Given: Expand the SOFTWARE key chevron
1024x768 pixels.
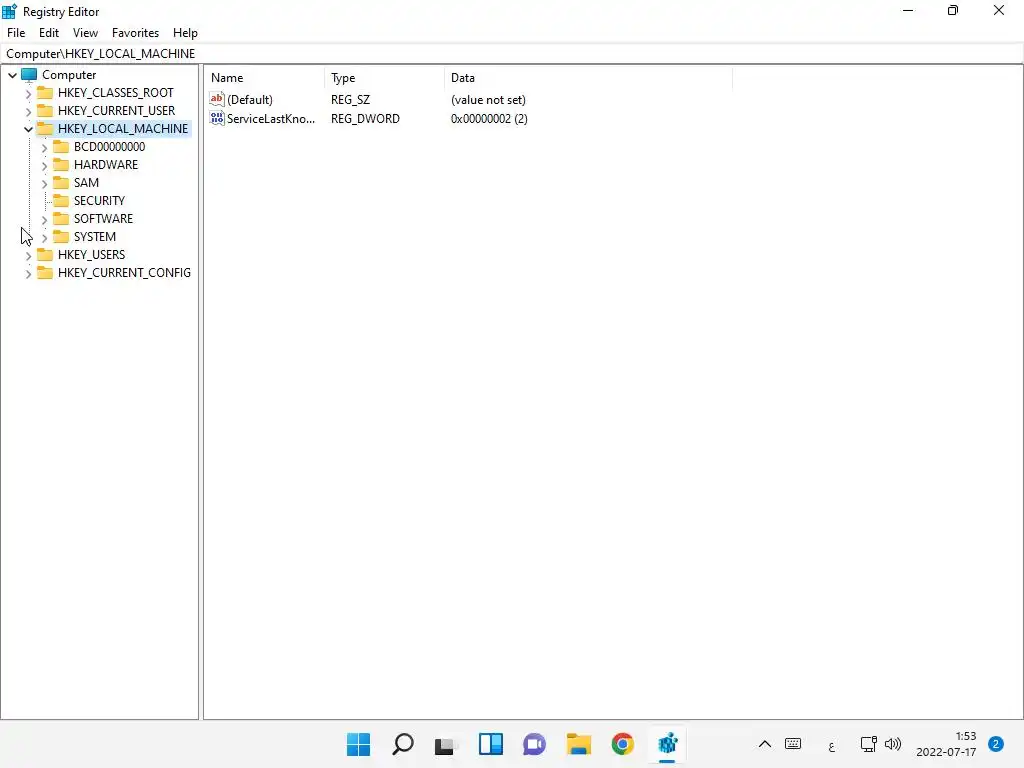Looking at the screenshot, I should pos(44,219).
